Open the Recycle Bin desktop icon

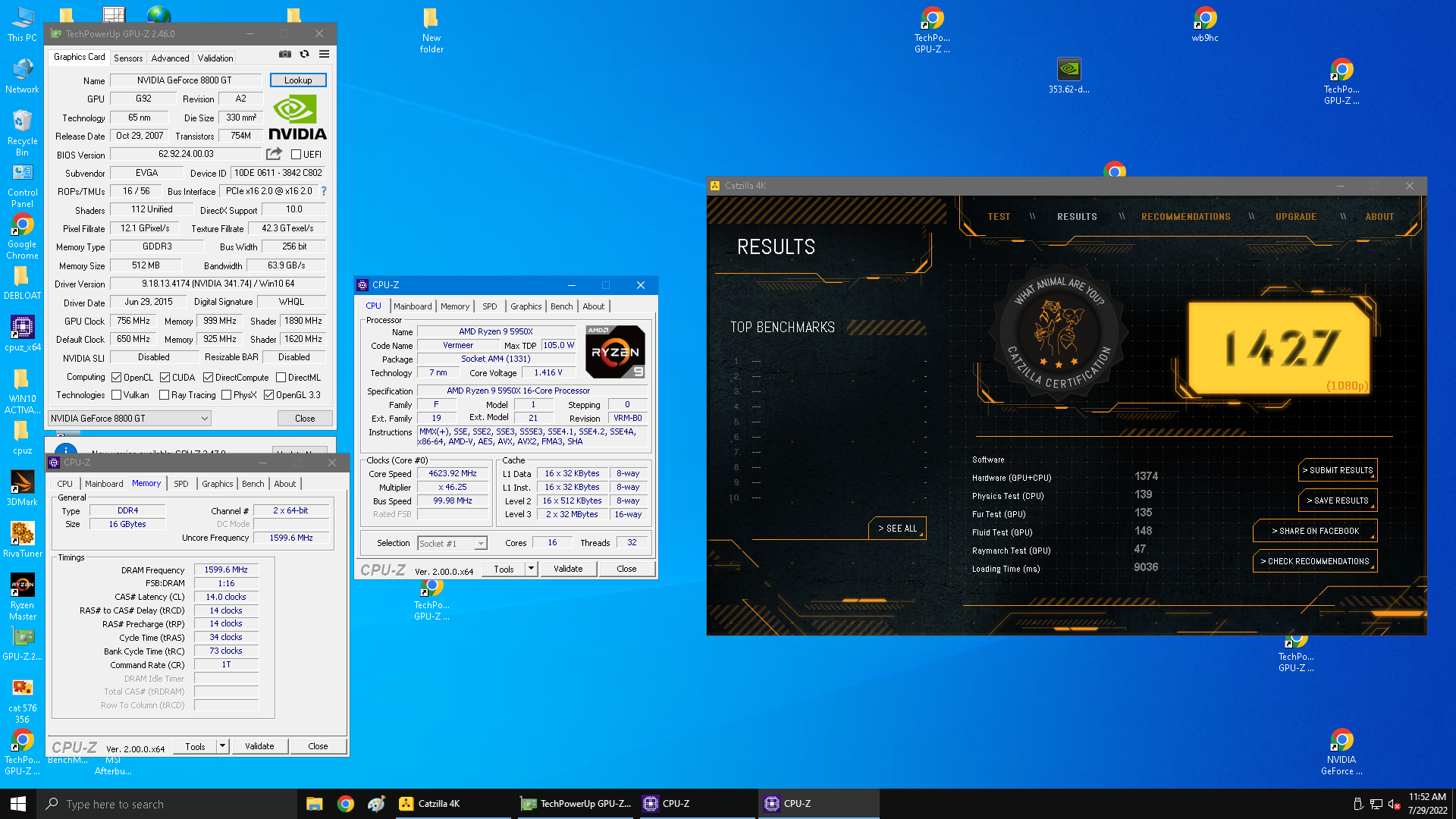click(x=22, y=133)
